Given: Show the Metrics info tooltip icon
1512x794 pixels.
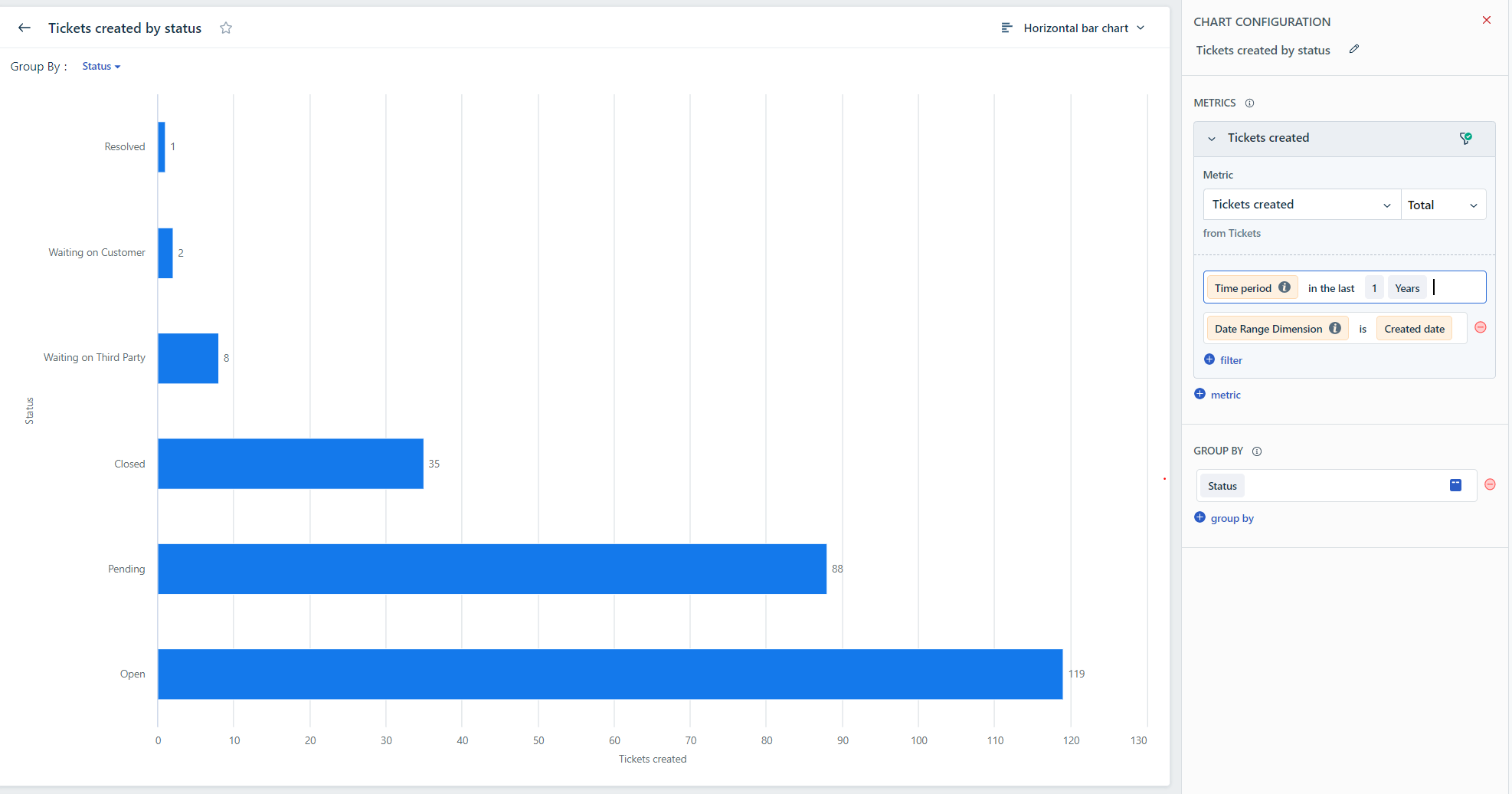Looking at the screenshot, I should [1249, 103].
